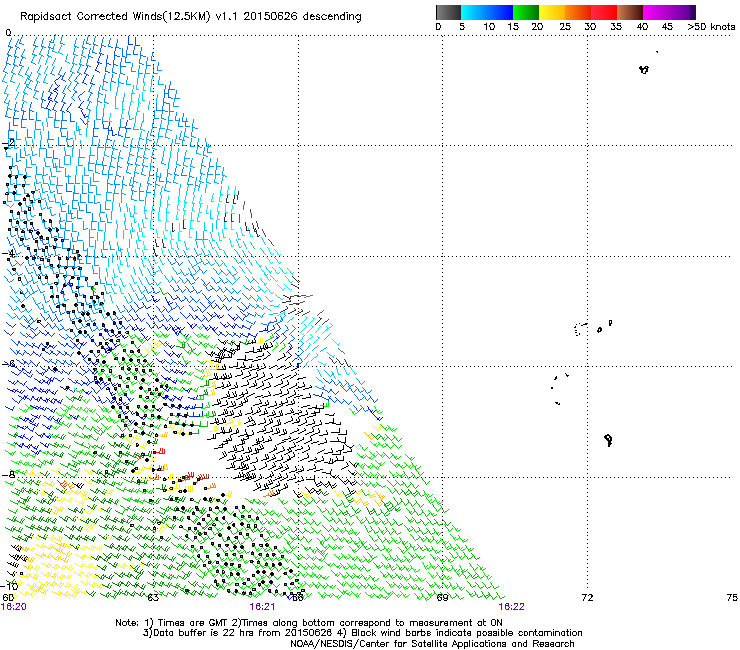Click the 'Rapidscat Corrected Winds(12.5KM)' title text
Screen dimensions: 740x650
[x=115, y=17]
